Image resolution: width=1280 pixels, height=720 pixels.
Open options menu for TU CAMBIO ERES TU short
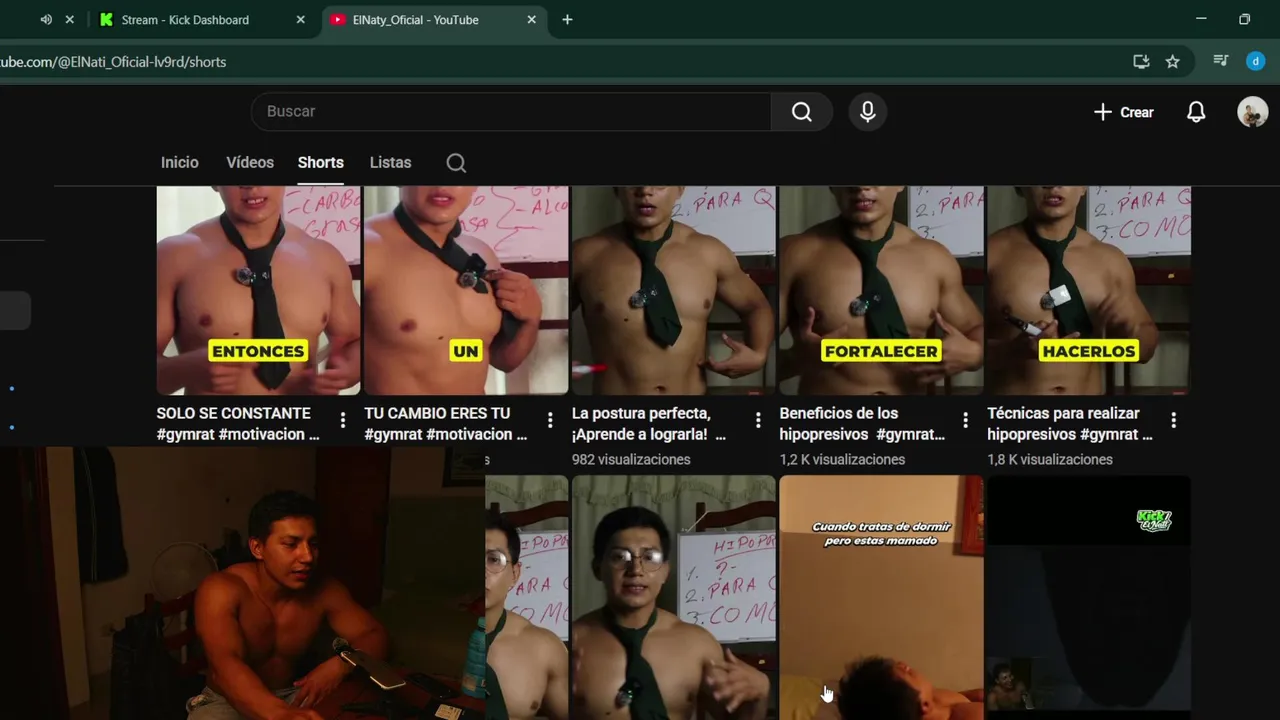point(550,420)
